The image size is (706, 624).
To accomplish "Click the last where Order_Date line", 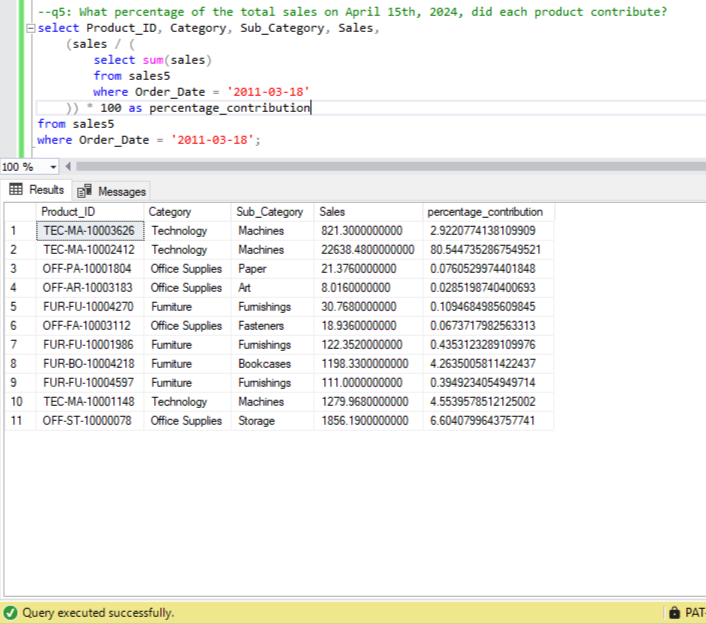I will click(149, 140).
